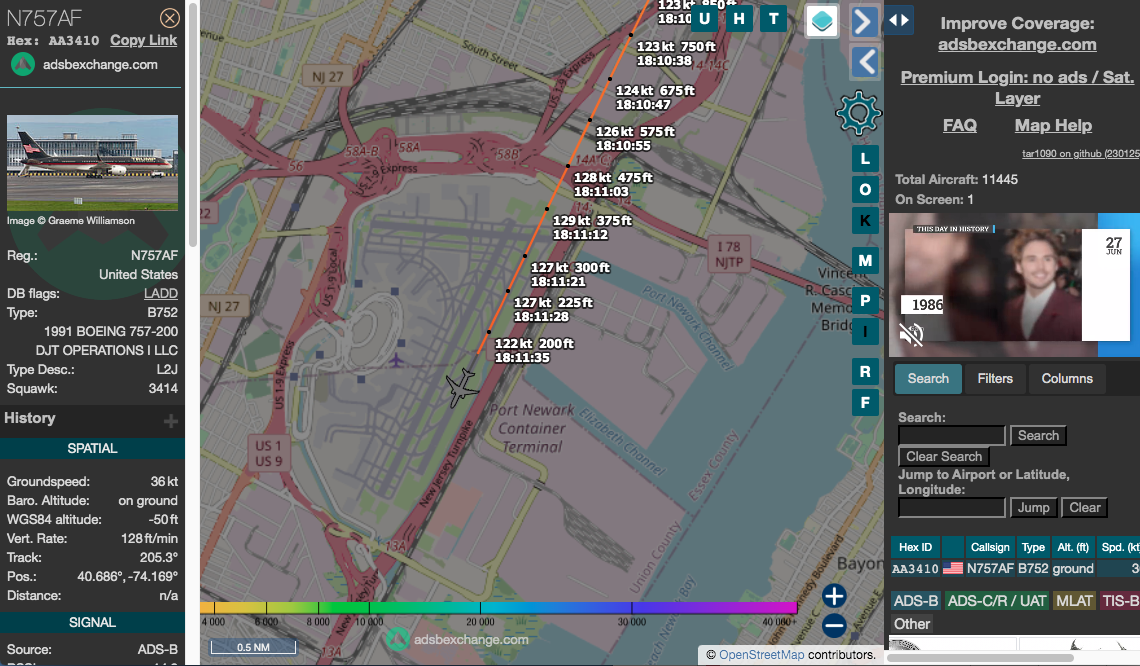Click the adsbexchange logo in info panel
The width and height of the screenshot is (1140, 666).
coord(23,65)
